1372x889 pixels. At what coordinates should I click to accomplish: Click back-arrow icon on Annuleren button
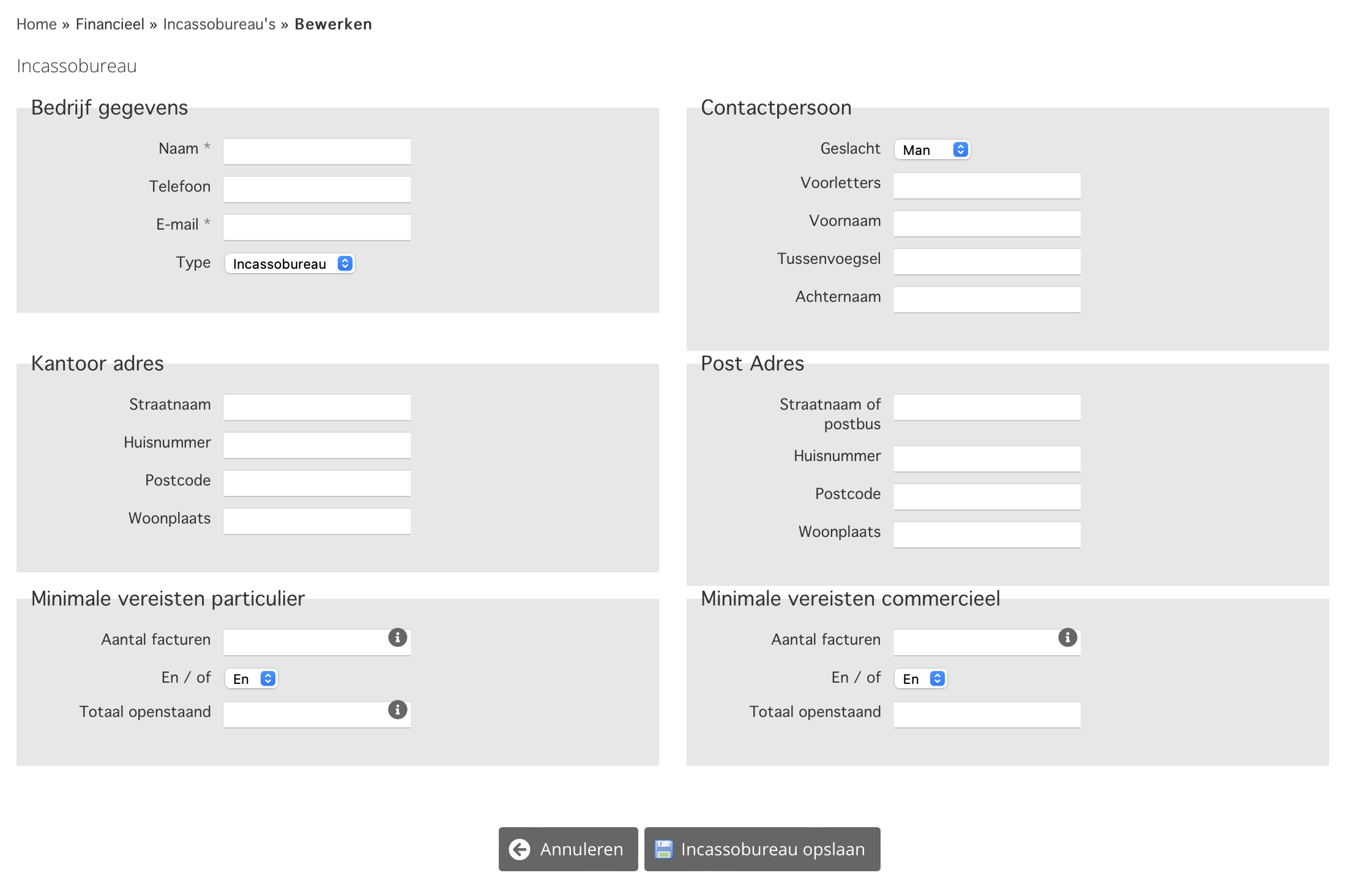(520, 849)
